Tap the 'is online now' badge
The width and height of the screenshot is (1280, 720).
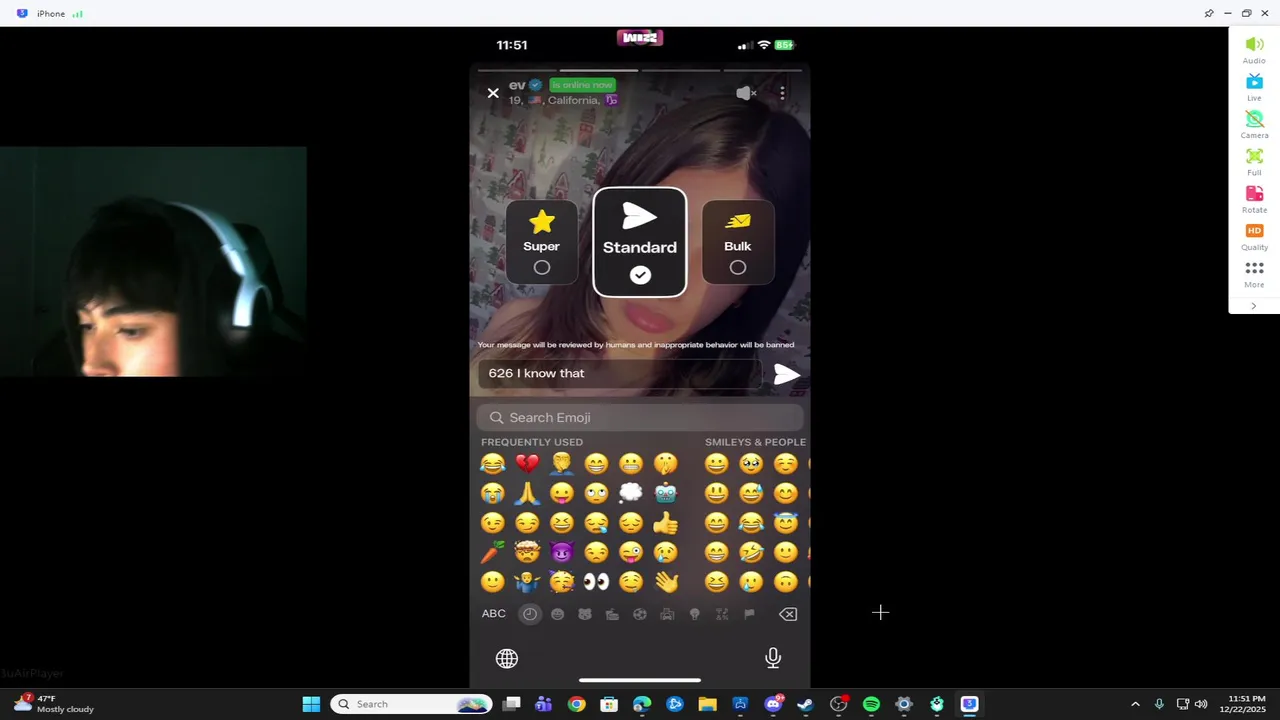[x=582, y=85]
